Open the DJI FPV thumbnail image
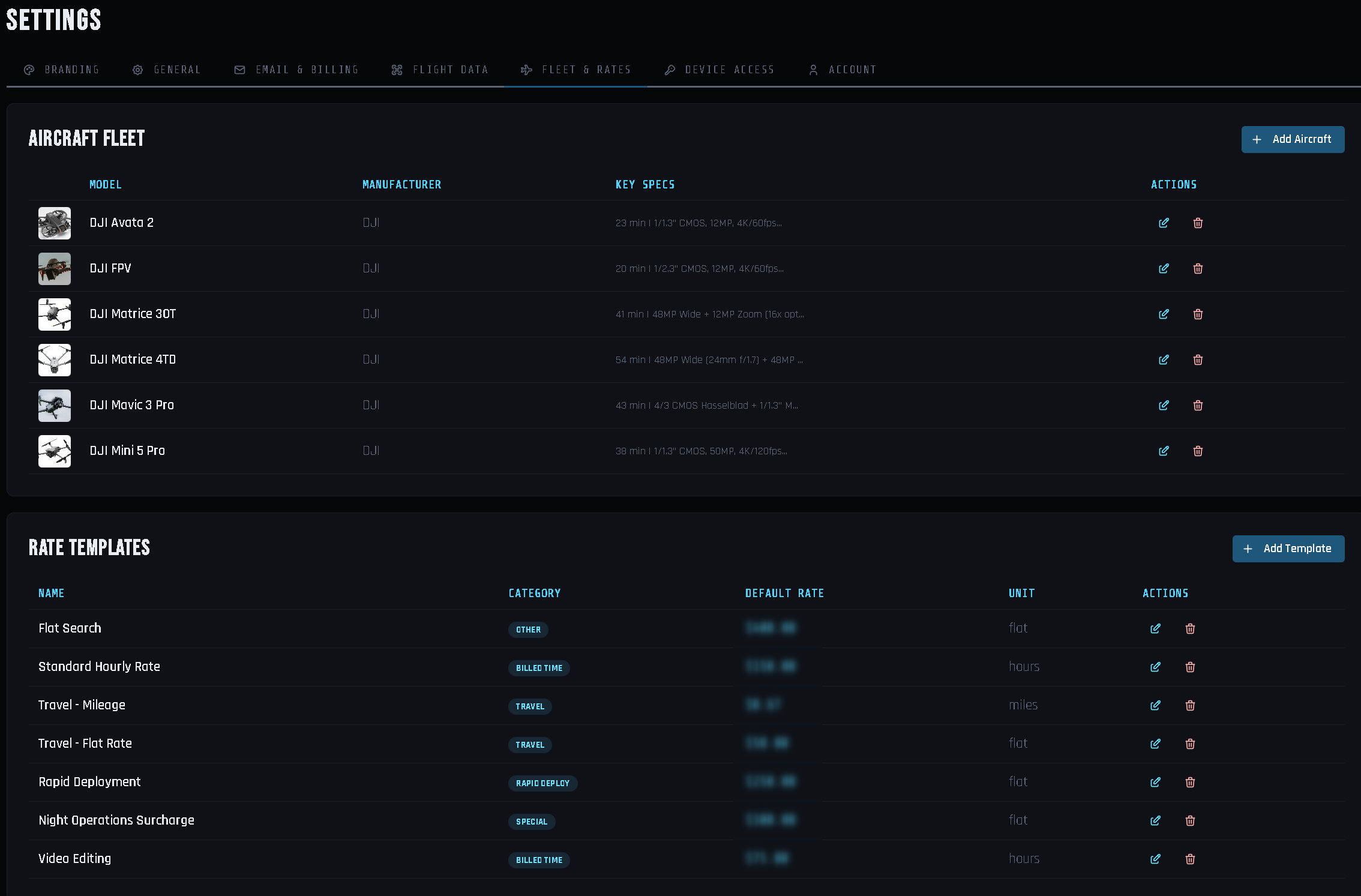Image resolution: width=1361 pixels, height=896 pixels. 55,268
